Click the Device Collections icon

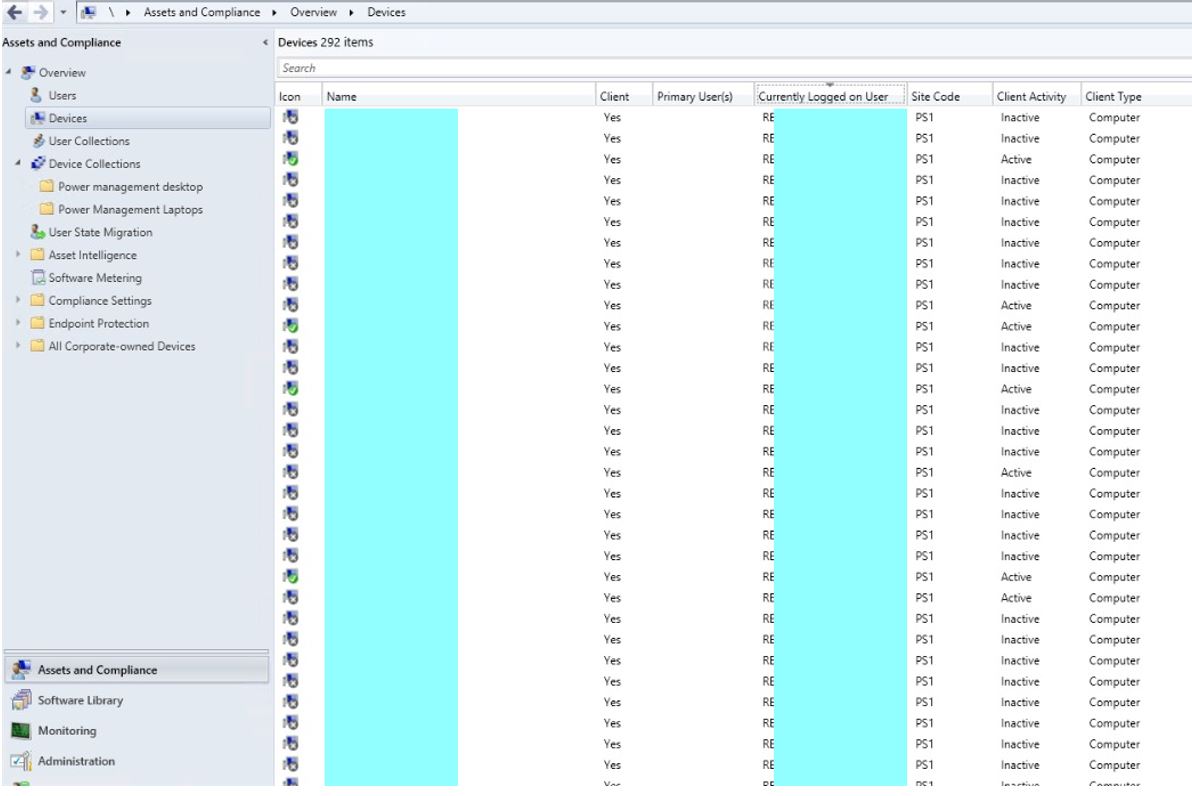click(x=37, y=164)
